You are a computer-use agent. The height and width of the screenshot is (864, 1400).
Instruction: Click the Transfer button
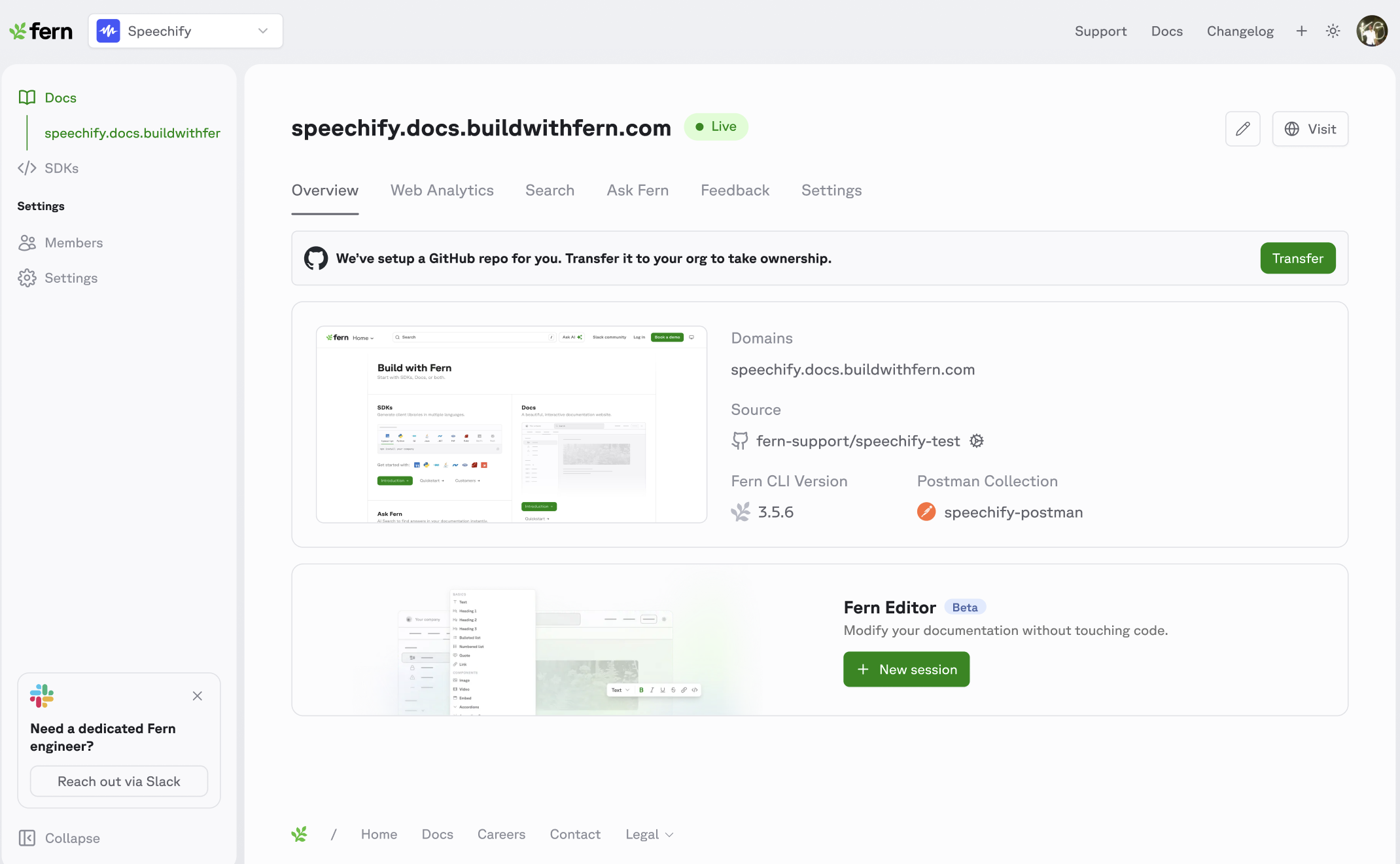coord(1297,259)
